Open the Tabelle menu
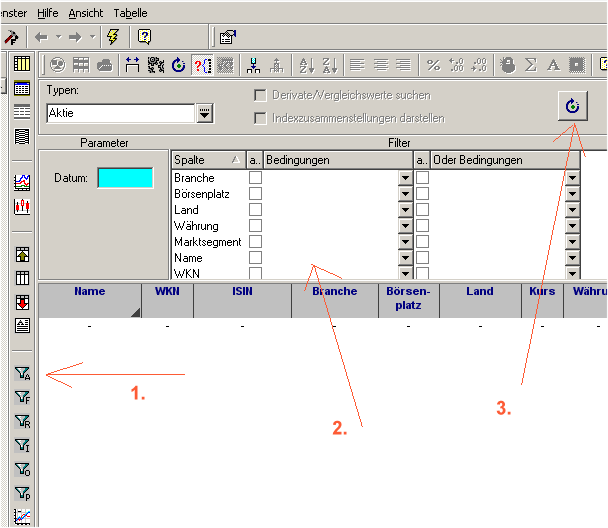608x528 pixels. click(x=130, y=13)
